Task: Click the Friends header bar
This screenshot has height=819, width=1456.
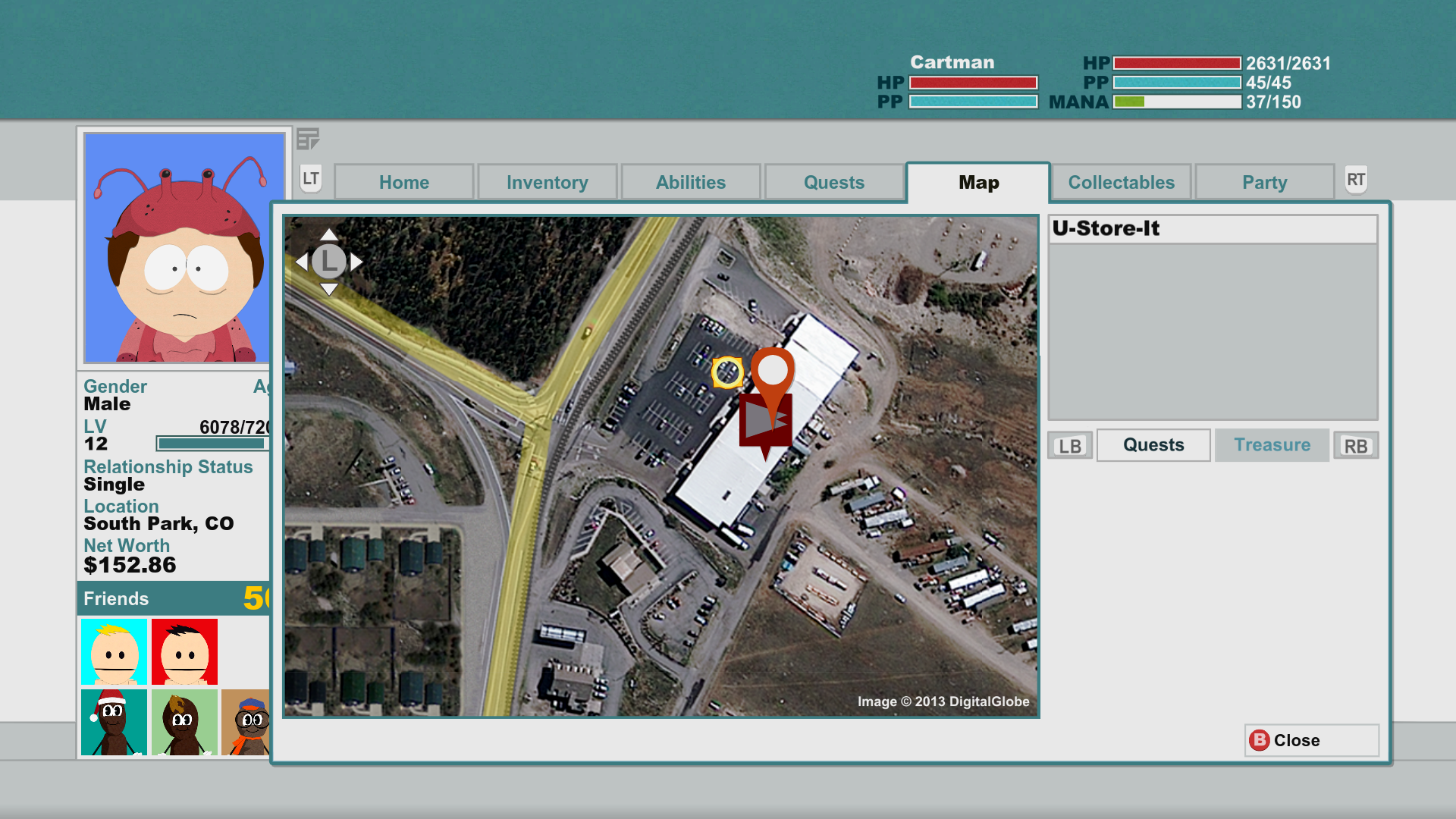Action: (174, 598)
